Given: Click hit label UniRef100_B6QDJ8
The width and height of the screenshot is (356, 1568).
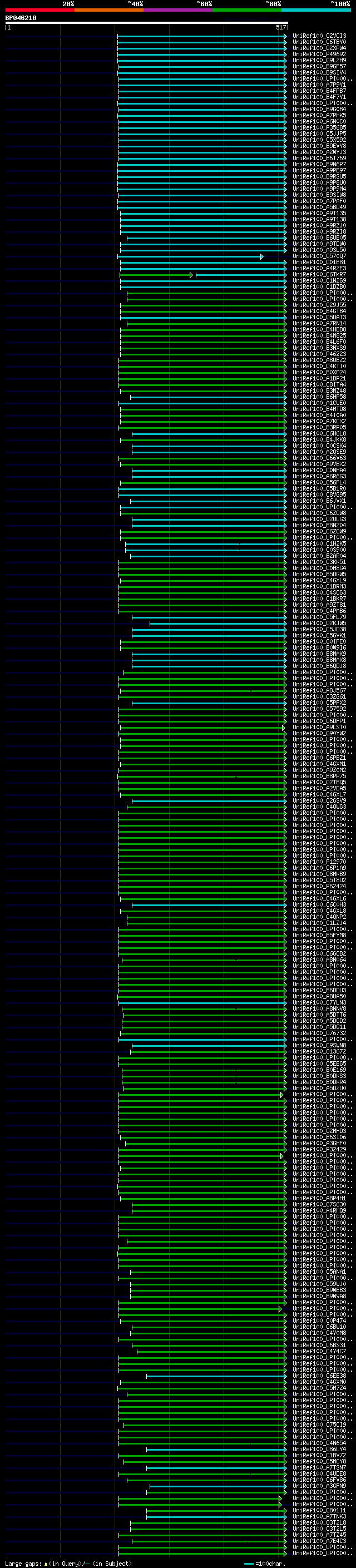Looking at the screenshot, I should coord(319,666).
